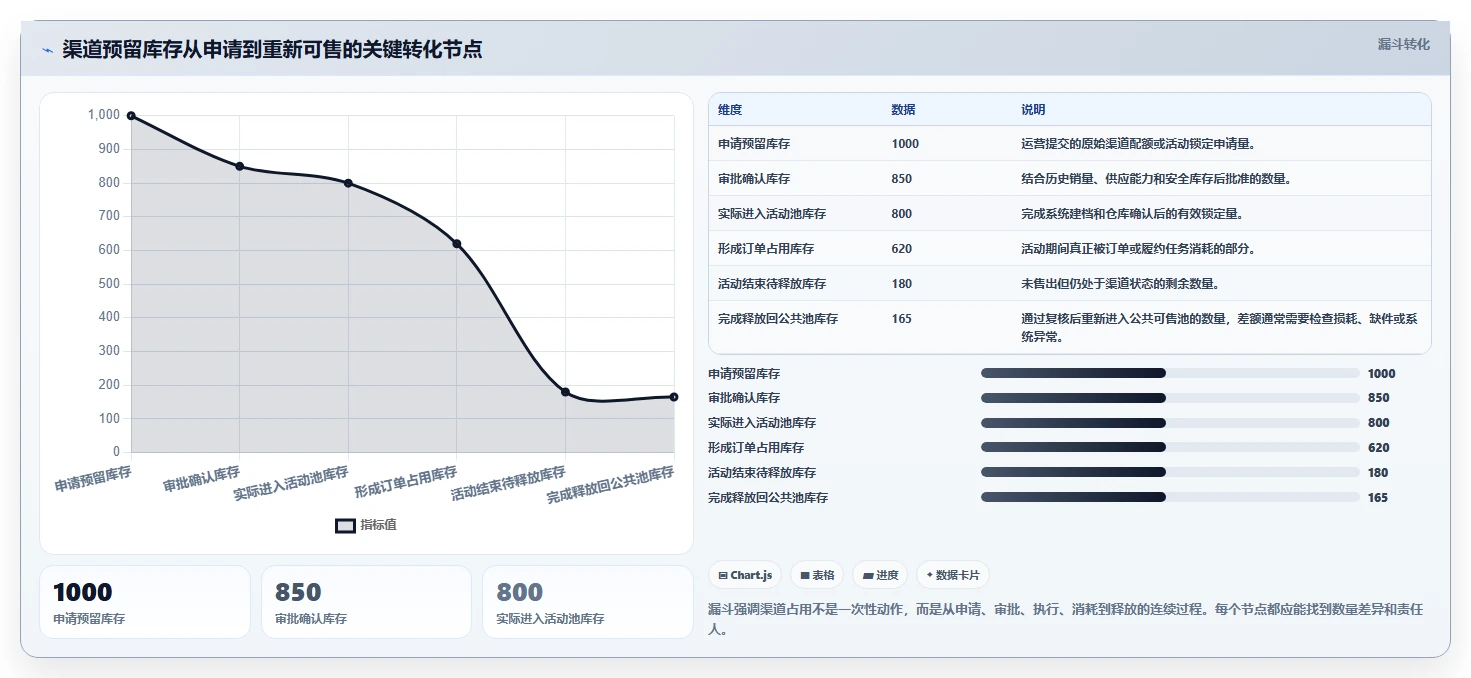Click the lightning icon beside the title
Screen dimensions: 1471x678
pyautogui.click(x=47, y=51)
